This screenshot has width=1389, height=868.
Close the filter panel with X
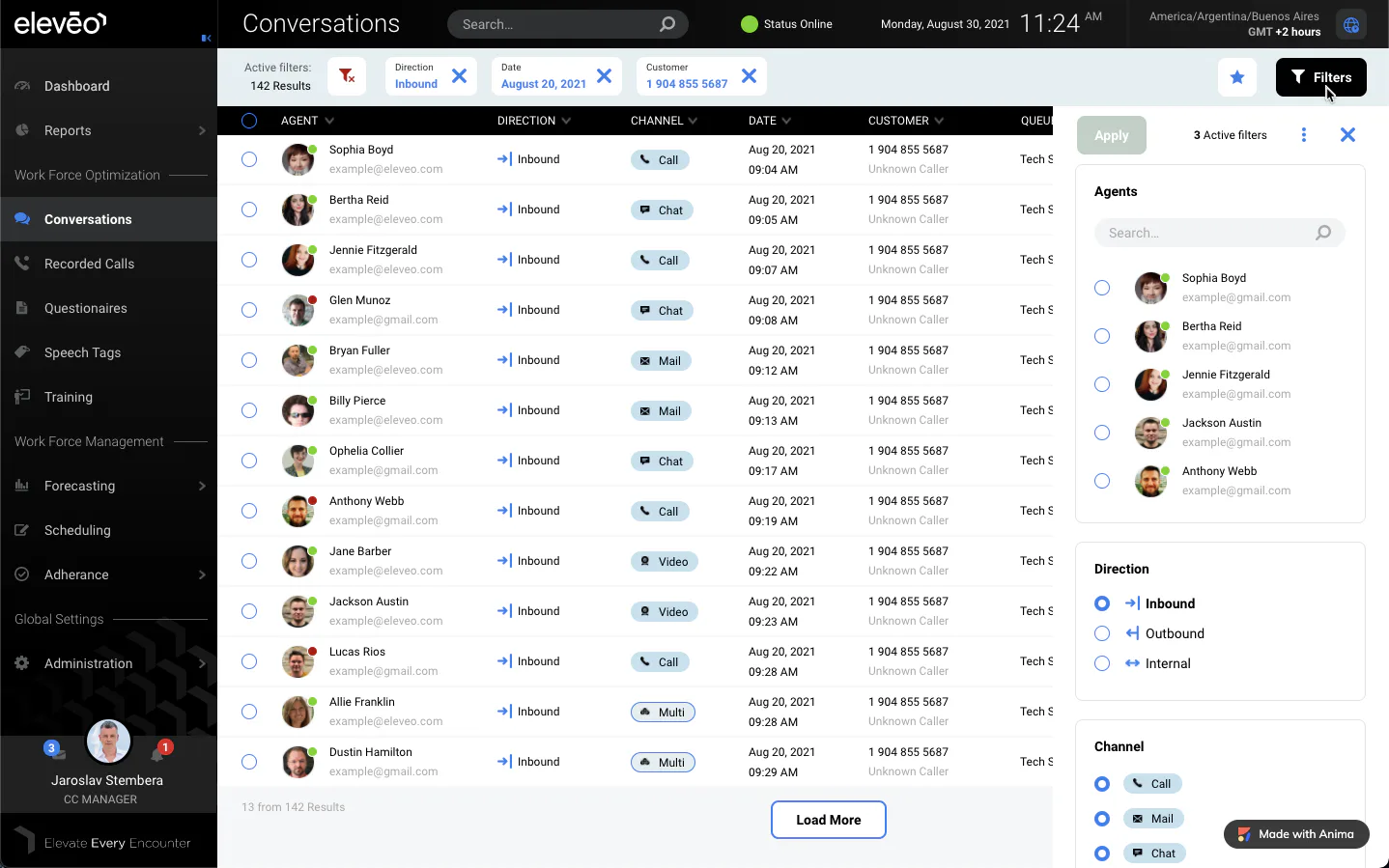(1348, 135)
